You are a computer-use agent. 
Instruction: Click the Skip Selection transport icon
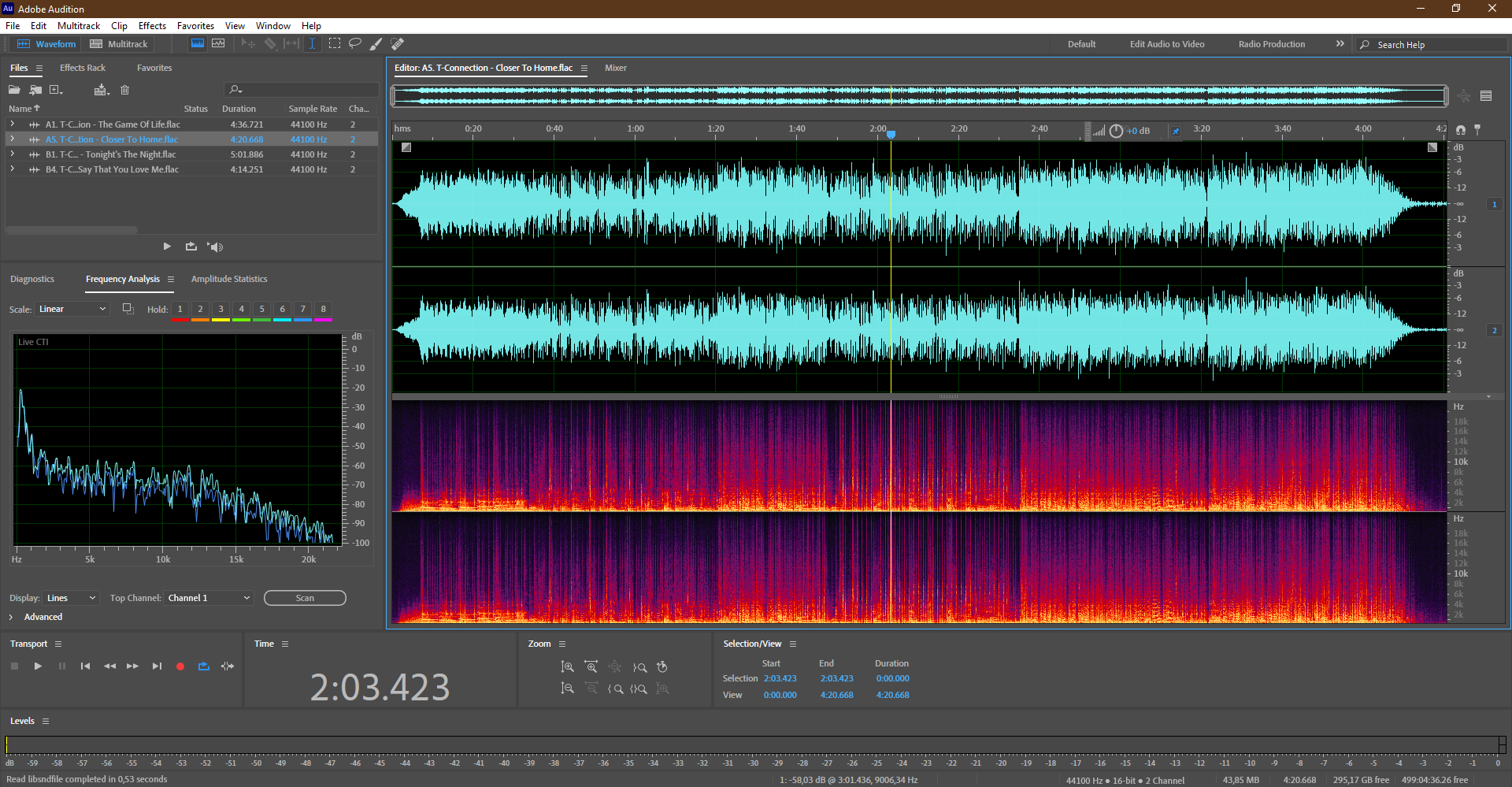point(228,666)
